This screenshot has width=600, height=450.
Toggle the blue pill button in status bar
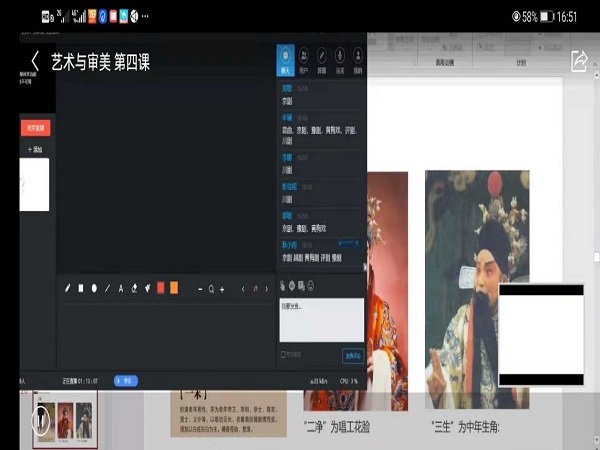click(x=126, y=381)
